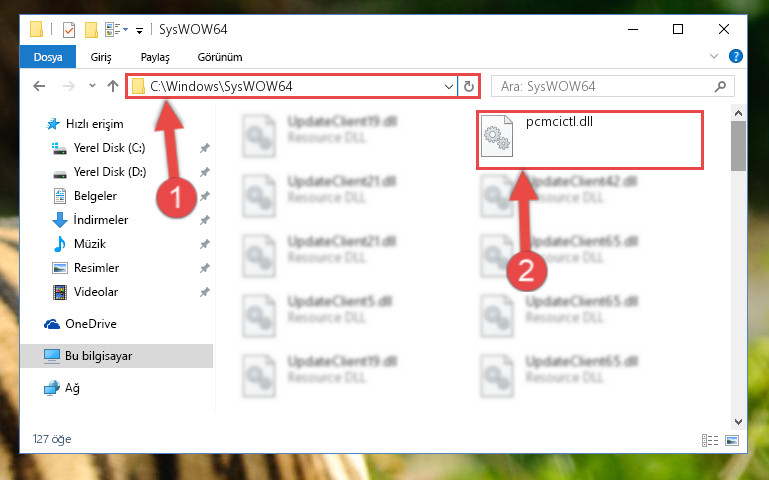Screen dimensions: 769x480
Task: Switch to details view layout icon
Action: click(x=710, y=440)
